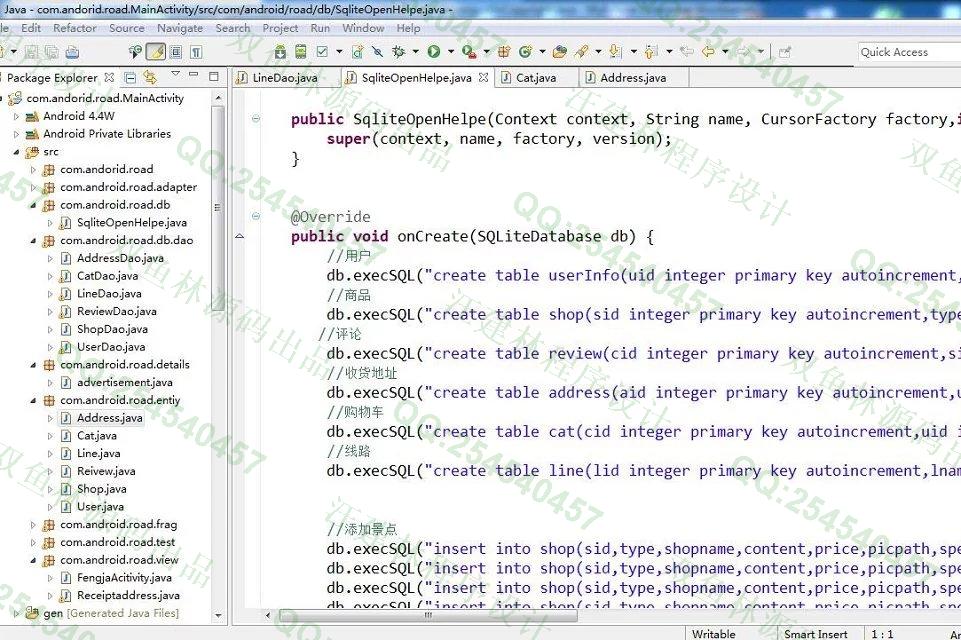The height and width of the screenshot is (640, 961).
Task: Expand the Android 4.4W library node
Action: 17,116
